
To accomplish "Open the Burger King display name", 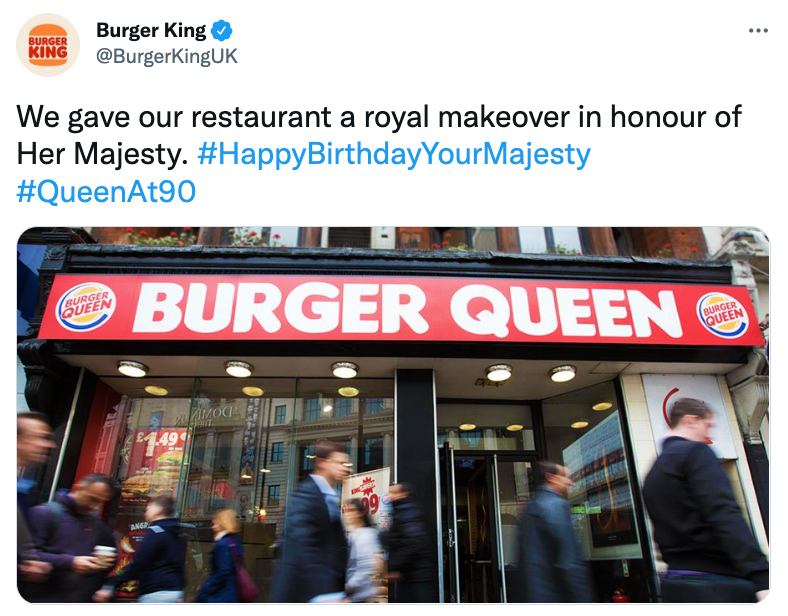I will click(151, 31).
